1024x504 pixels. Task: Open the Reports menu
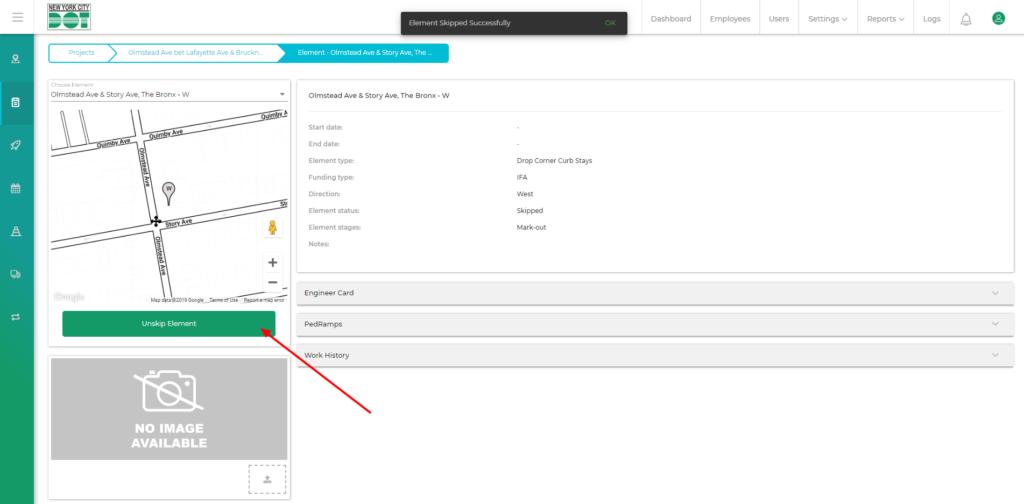pos(885,19)
